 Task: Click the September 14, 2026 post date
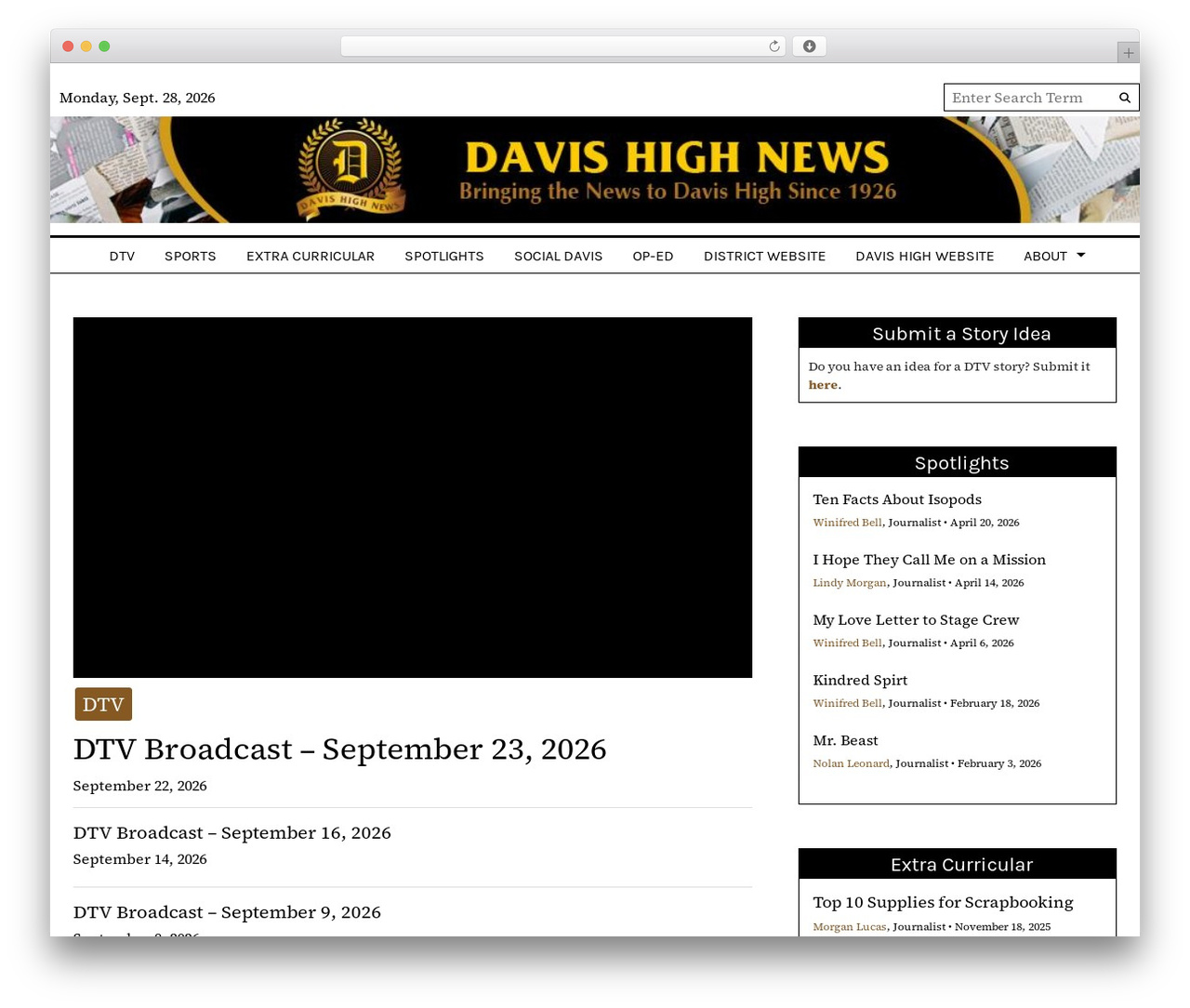[x=140, y=859]
